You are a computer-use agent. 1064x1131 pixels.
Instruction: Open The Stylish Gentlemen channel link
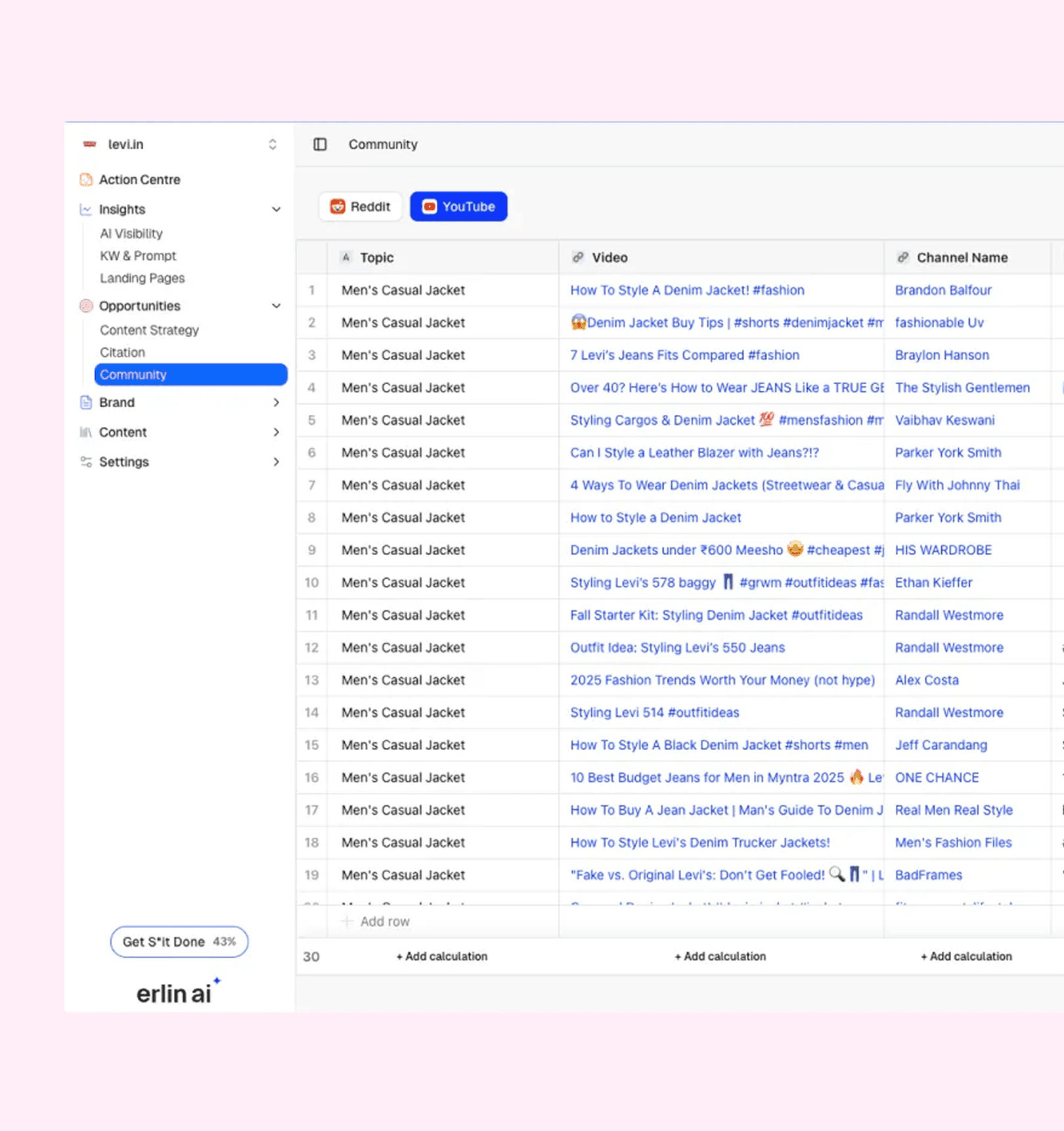click(962, 388)
